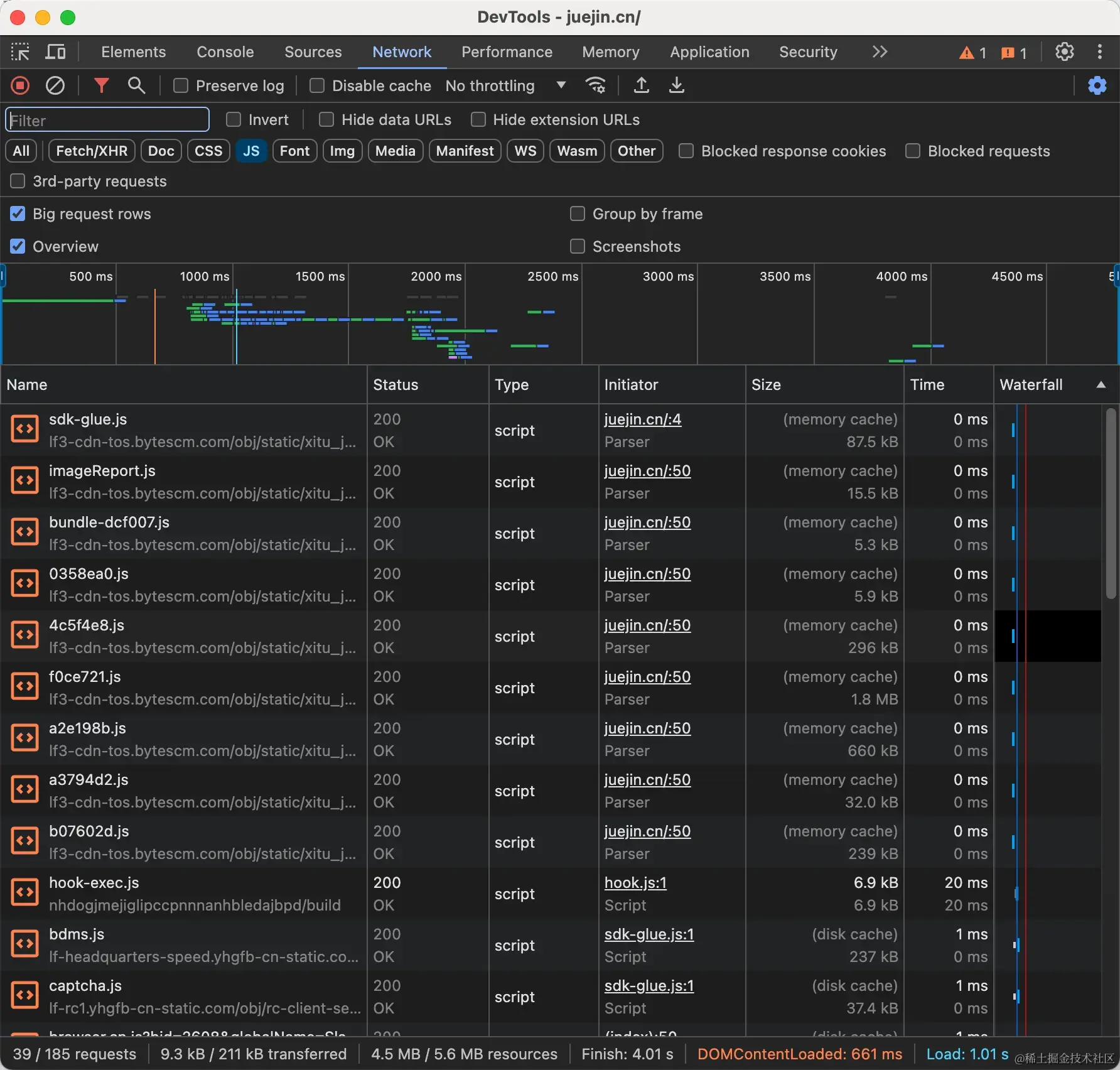Clear the network log

tap(55, 85)
